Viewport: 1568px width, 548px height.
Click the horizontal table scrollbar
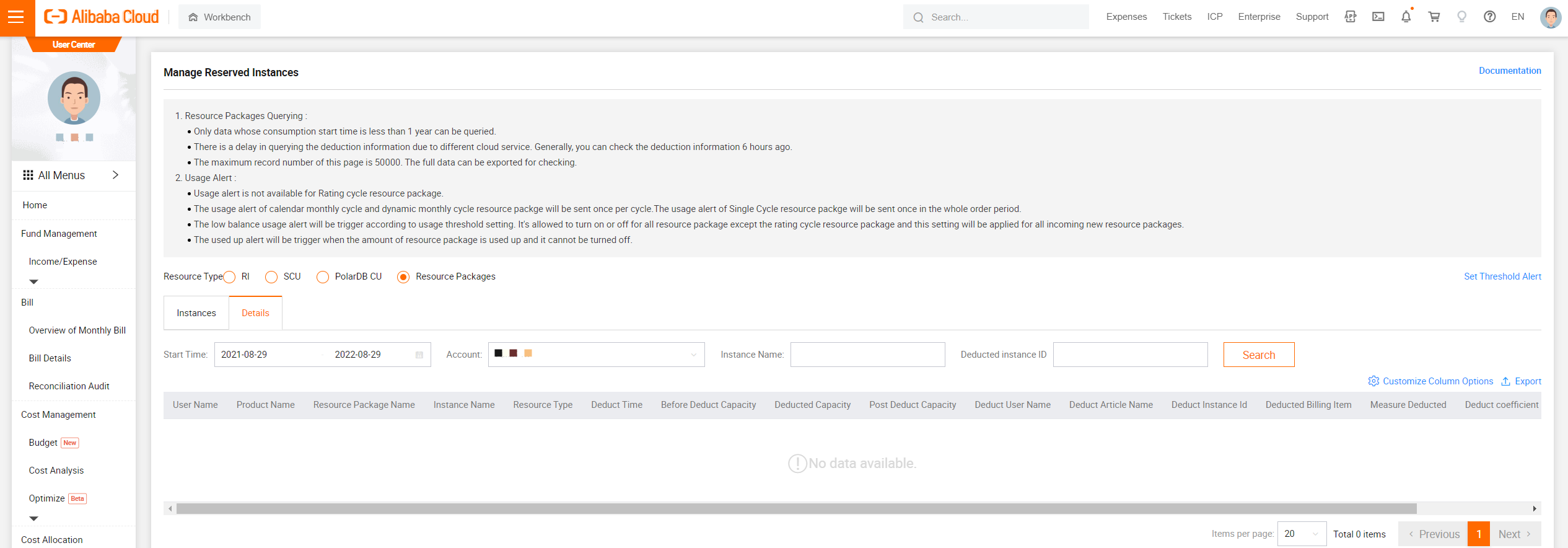(796, 508)
